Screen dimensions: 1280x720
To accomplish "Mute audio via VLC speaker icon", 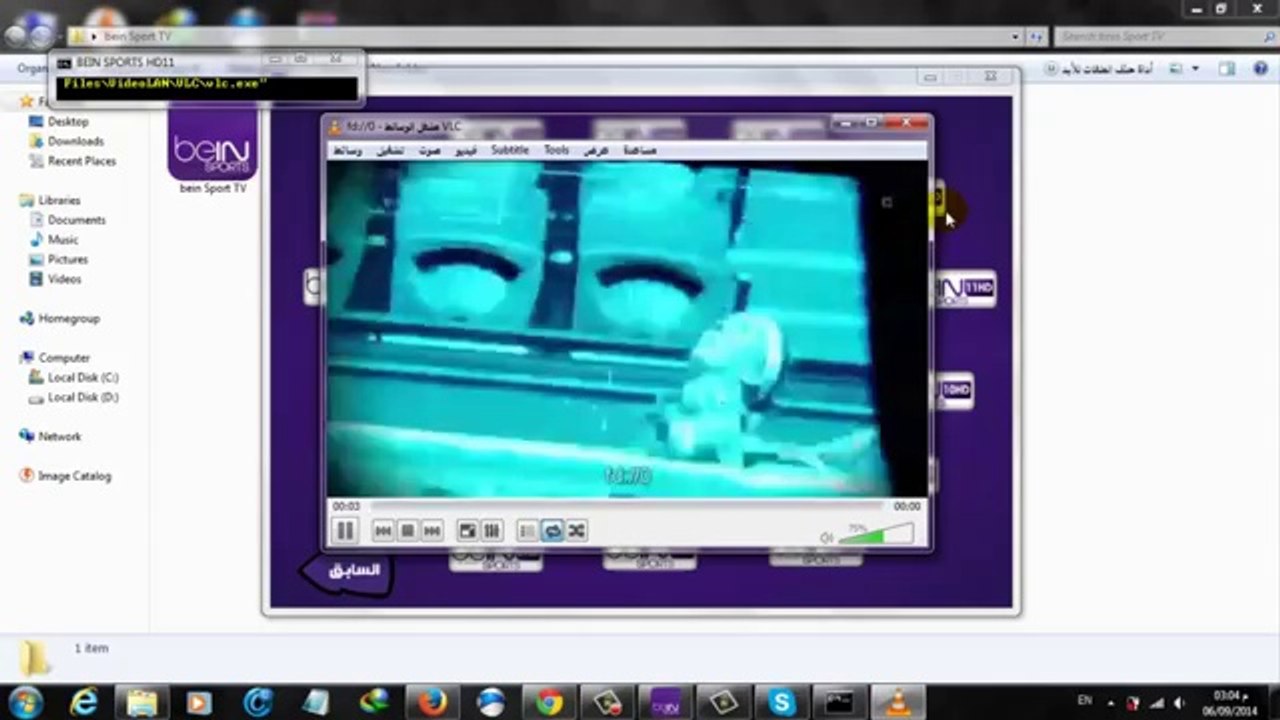I will coord(826,537).
